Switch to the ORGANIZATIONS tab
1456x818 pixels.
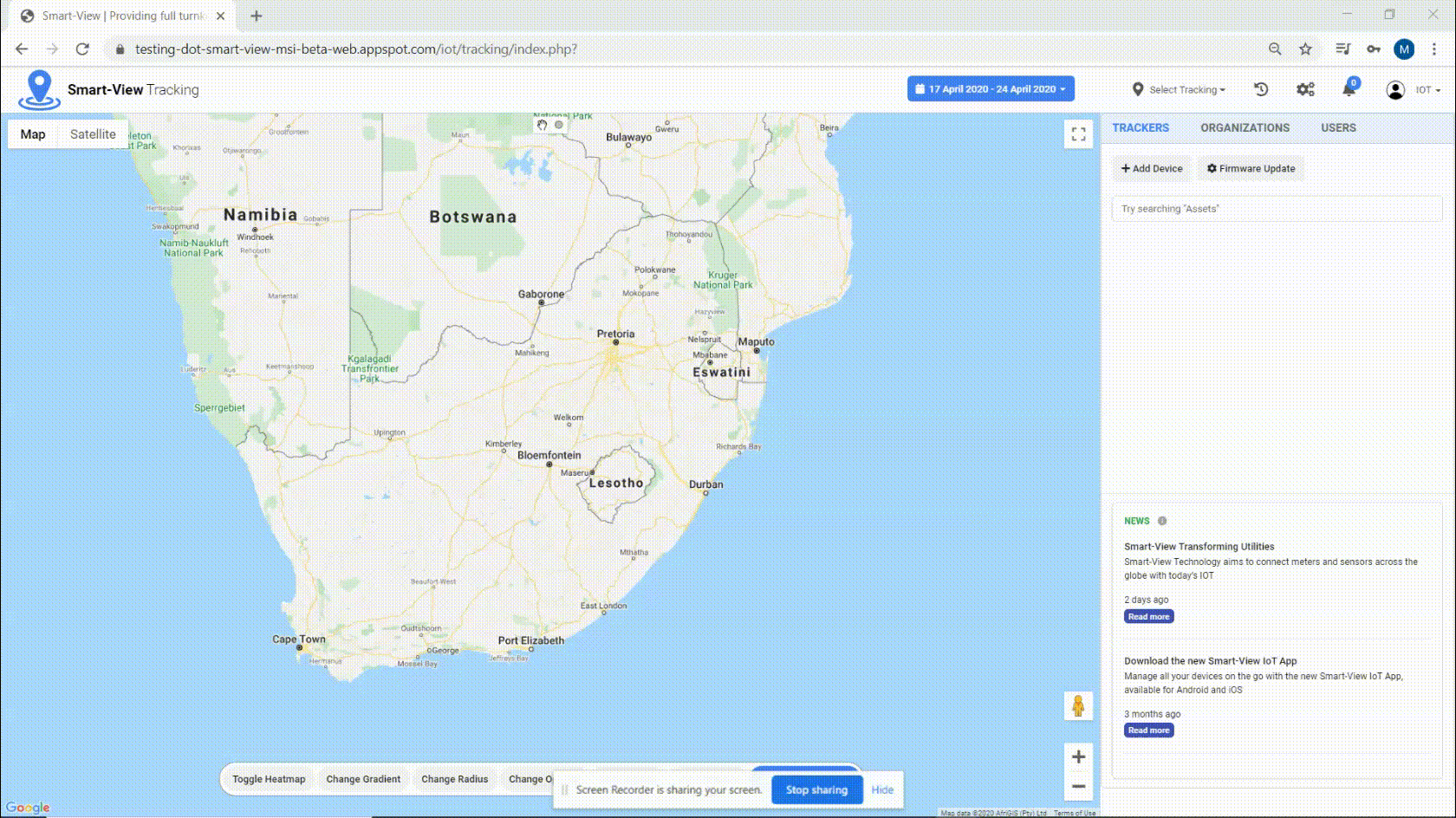1245,127
